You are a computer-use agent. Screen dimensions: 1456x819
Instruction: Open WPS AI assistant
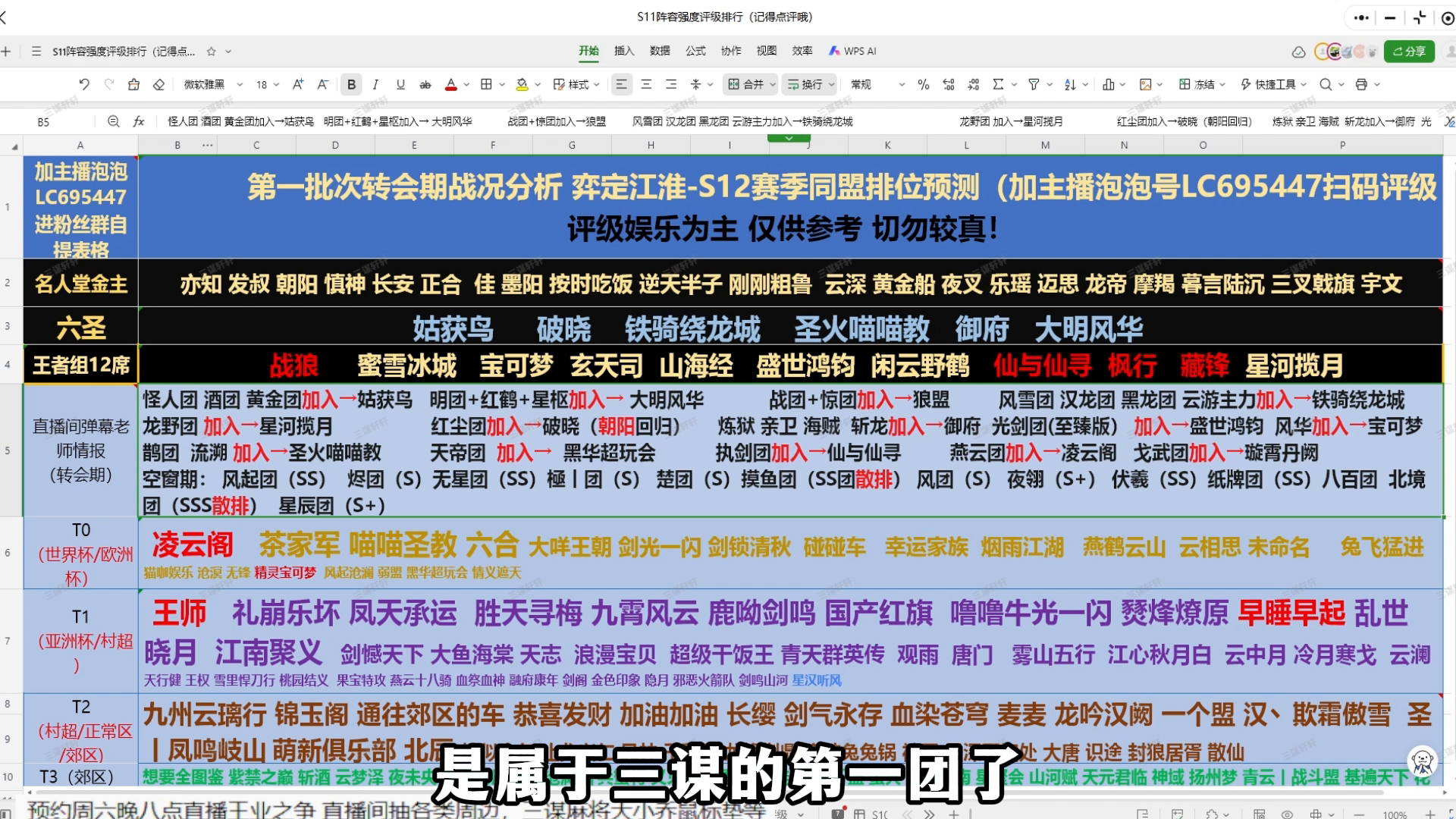click(852, 51)
